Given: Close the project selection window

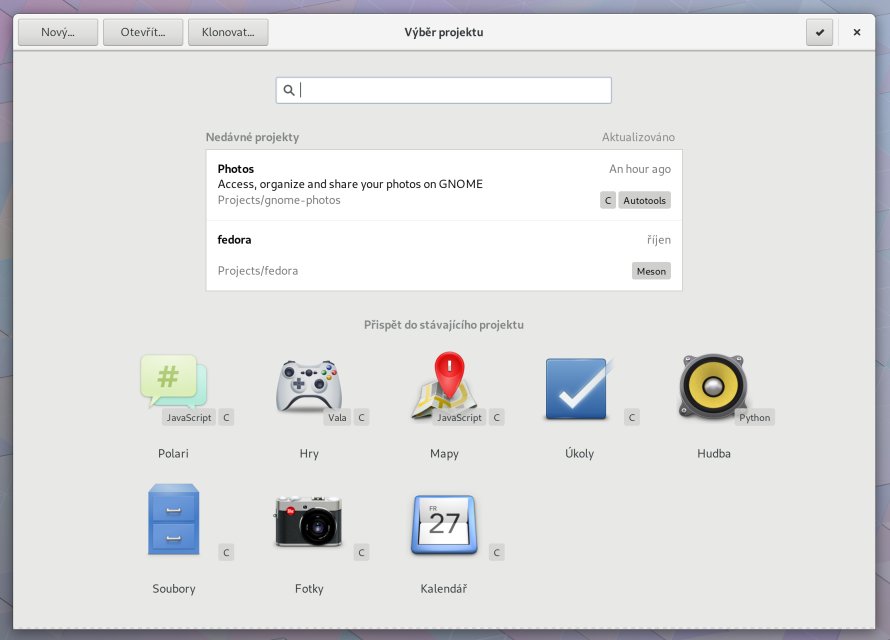Looking at the screenshot, I should pos(857,32).
